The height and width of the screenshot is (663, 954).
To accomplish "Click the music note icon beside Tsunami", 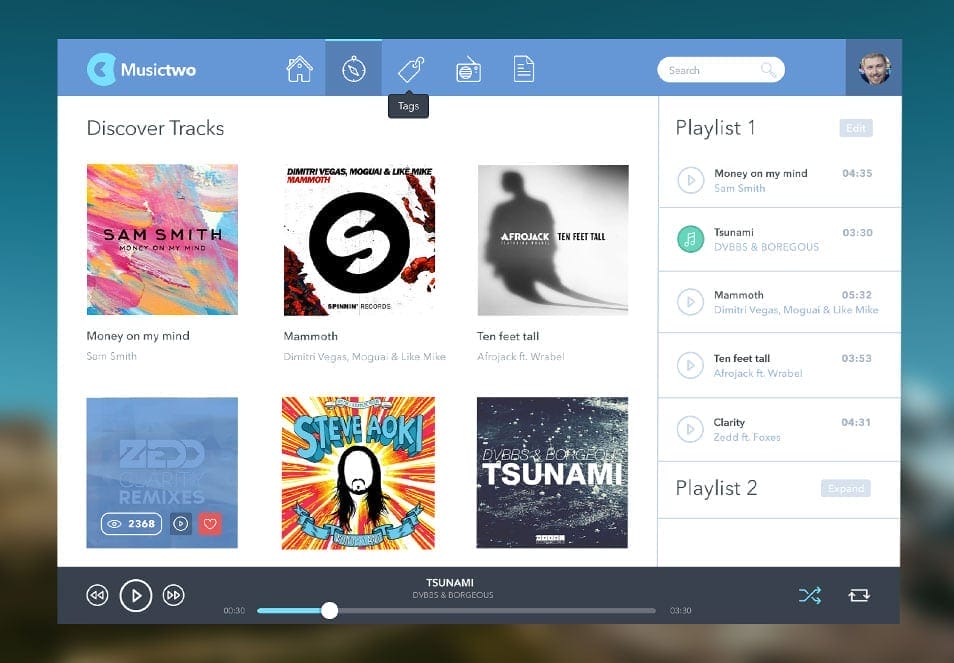I will click(690, 238).
